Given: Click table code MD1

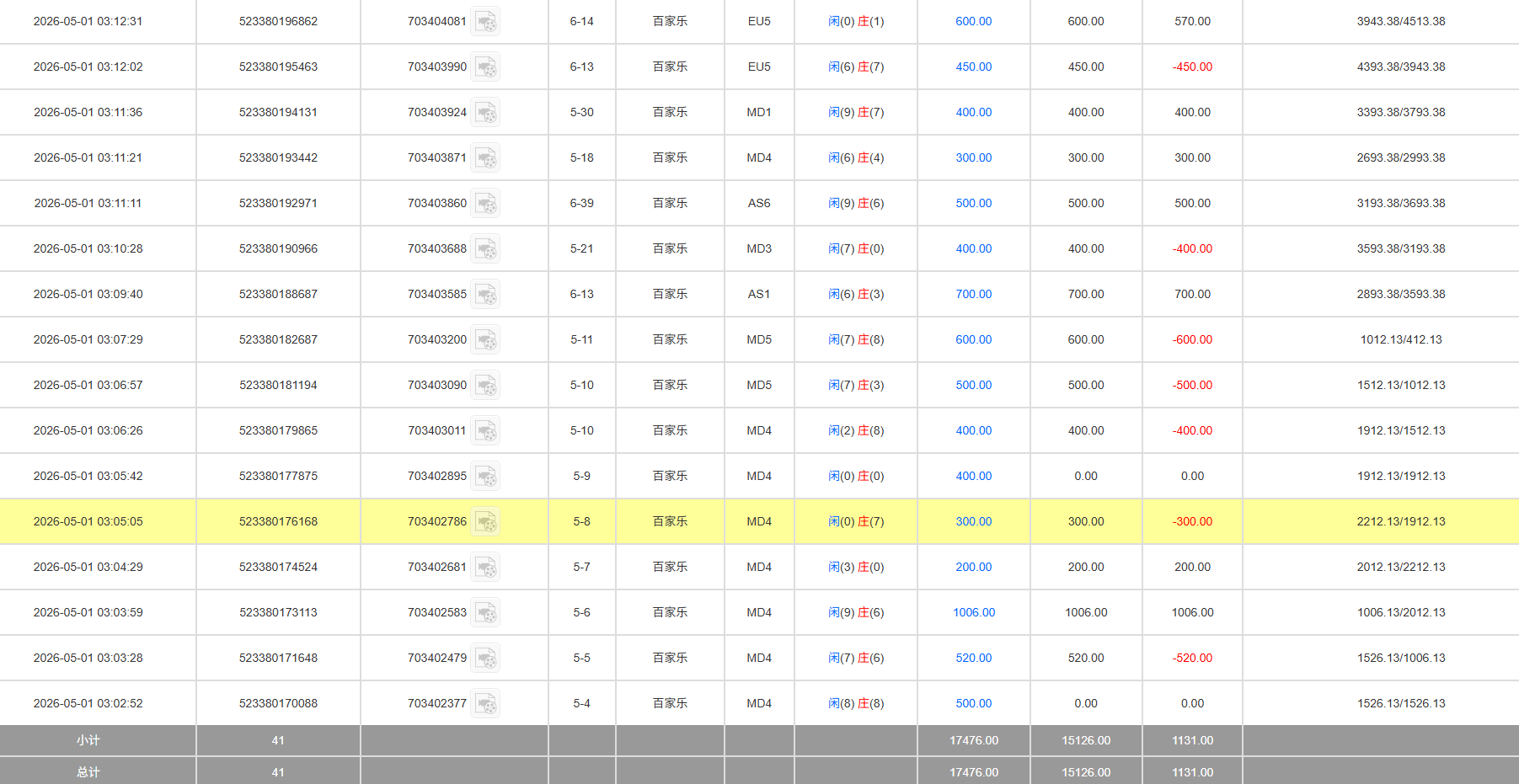Looking at the screenshot, I should [759, 112].
